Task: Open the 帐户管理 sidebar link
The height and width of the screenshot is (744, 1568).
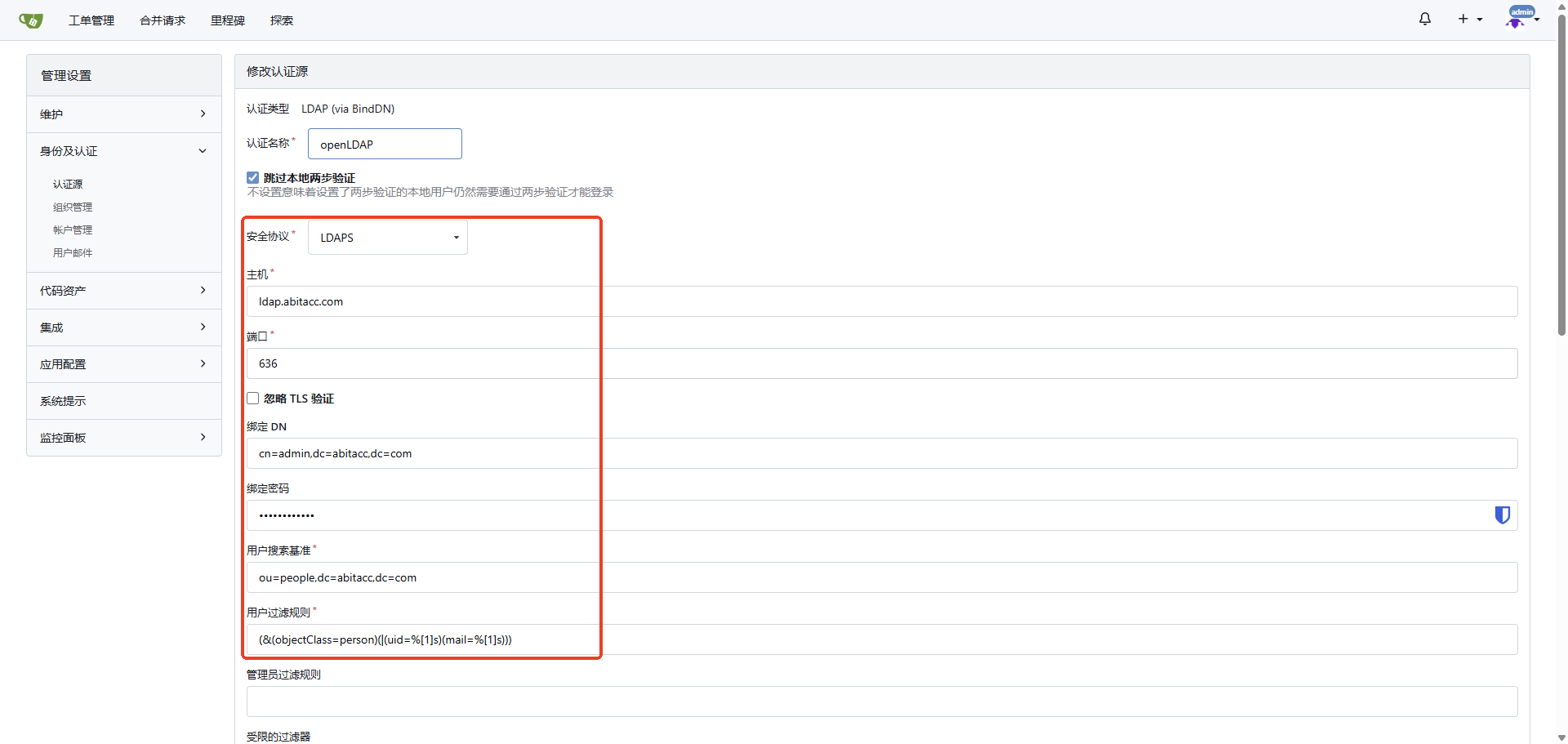Action: (x=73, y=230)
